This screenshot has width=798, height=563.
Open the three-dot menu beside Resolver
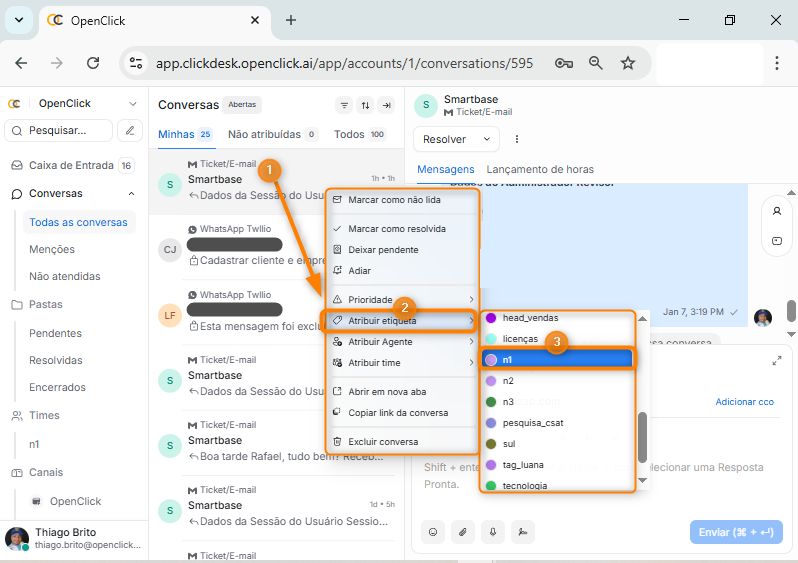(x=517, y=139)
